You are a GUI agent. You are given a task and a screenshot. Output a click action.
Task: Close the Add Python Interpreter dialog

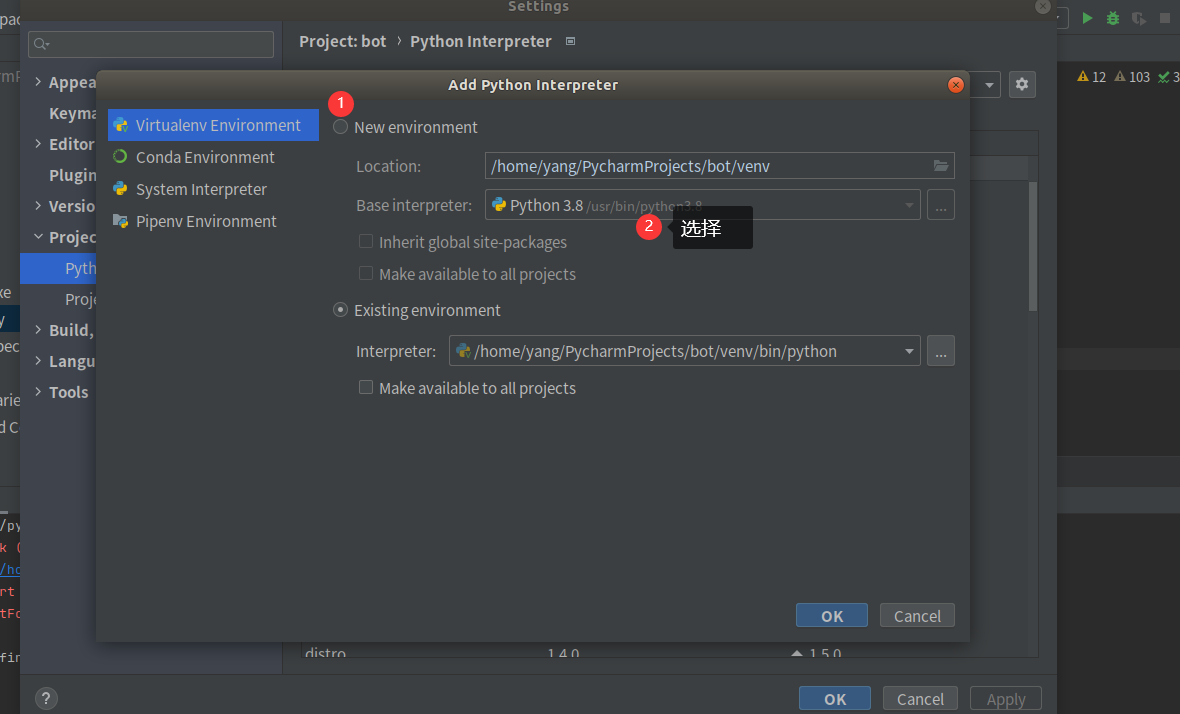click(x=956, y=85)
